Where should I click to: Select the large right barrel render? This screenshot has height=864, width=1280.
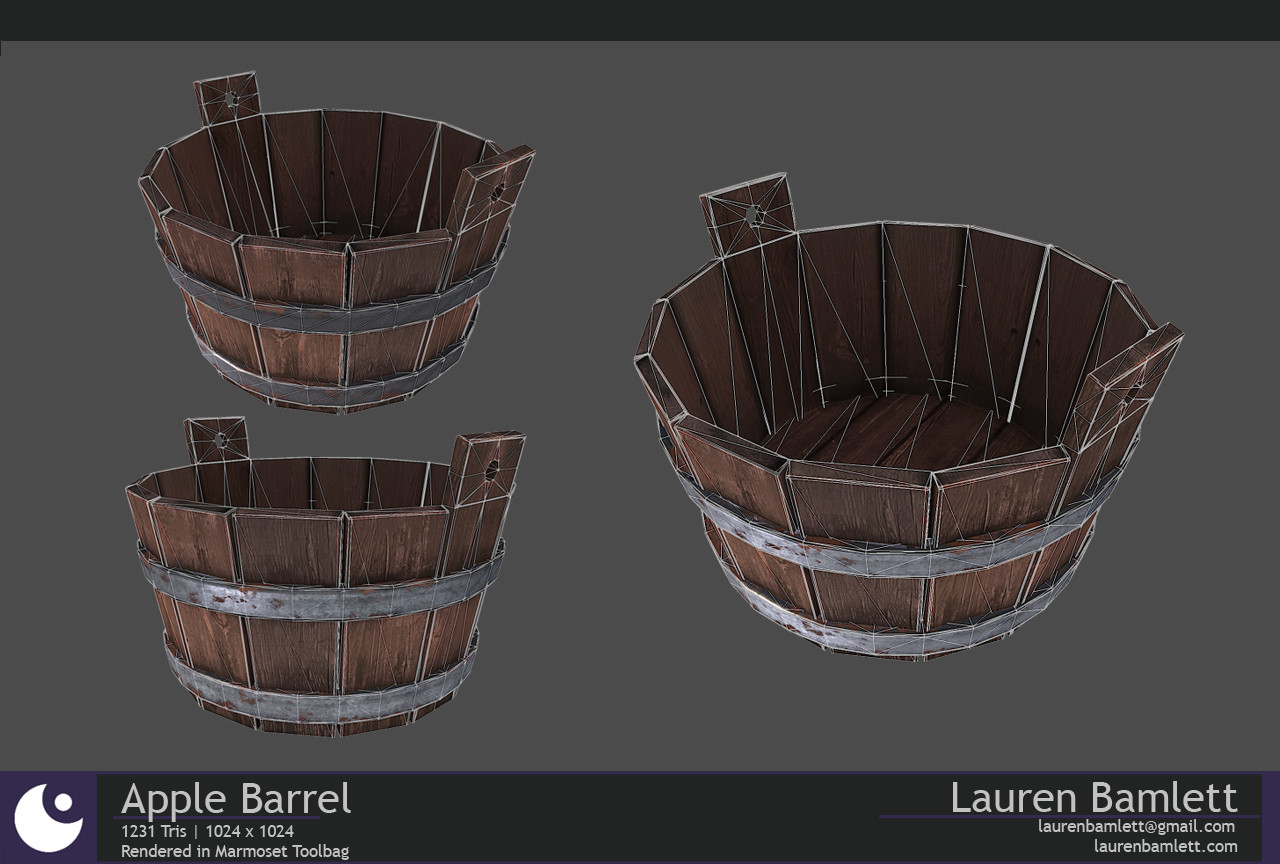pyautogui.click(x=908, y=417)
